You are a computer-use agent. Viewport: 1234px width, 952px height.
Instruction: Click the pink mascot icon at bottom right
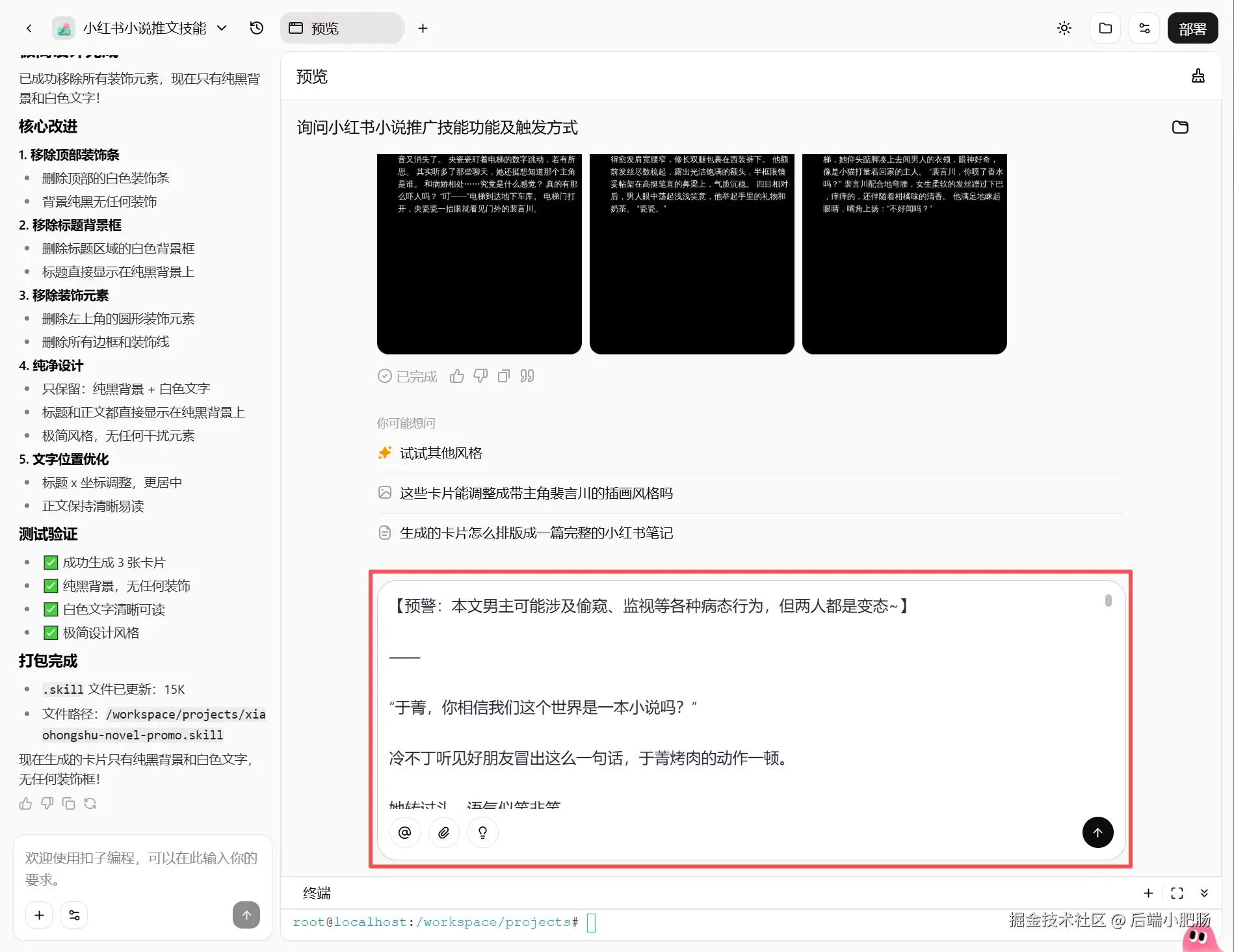[x=1200, y=938]
